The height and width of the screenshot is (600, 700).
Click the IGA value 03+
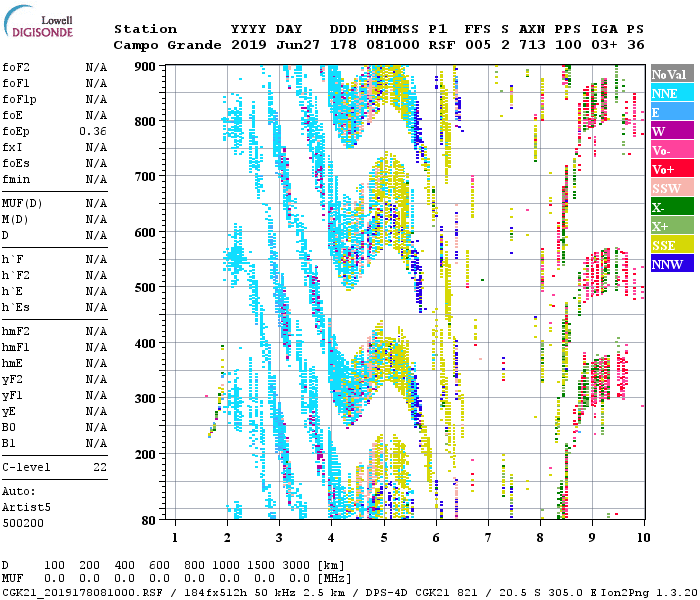click(x=604, y=45)
